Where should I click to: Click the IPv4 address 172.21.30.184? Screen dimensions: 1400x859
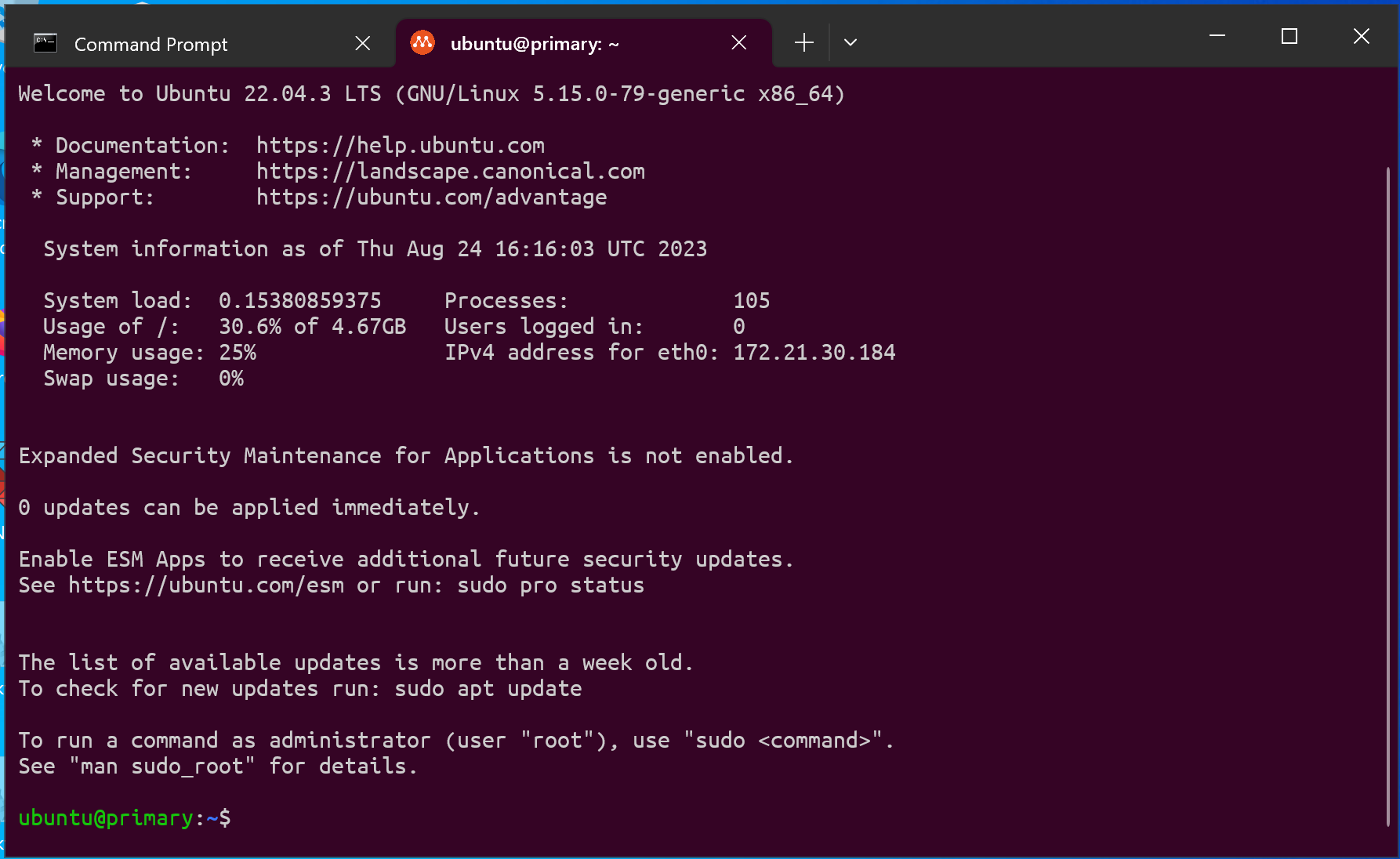click(x=814, y=353)
